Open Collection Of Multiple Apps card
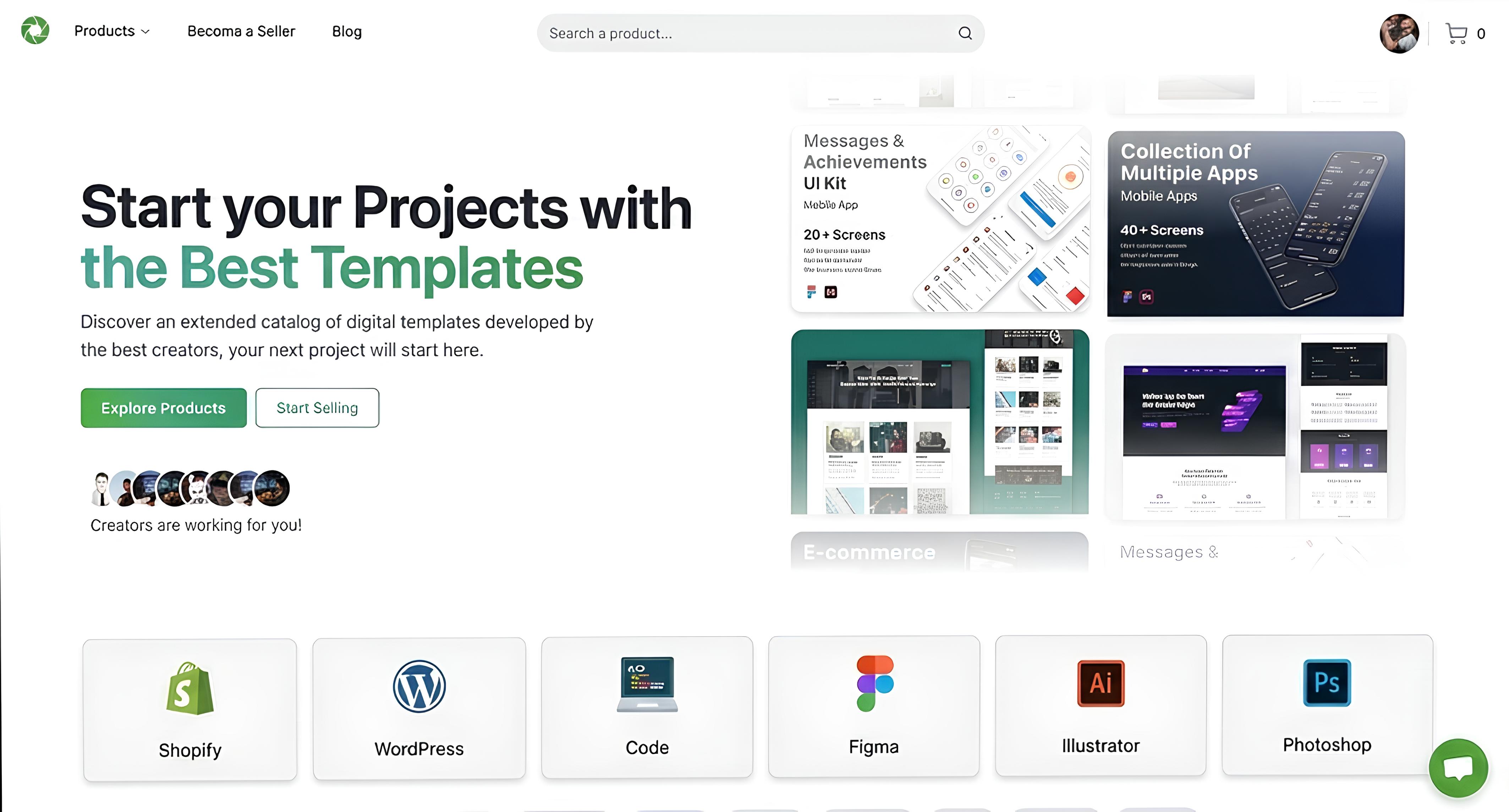 (x=1255, y=224)
